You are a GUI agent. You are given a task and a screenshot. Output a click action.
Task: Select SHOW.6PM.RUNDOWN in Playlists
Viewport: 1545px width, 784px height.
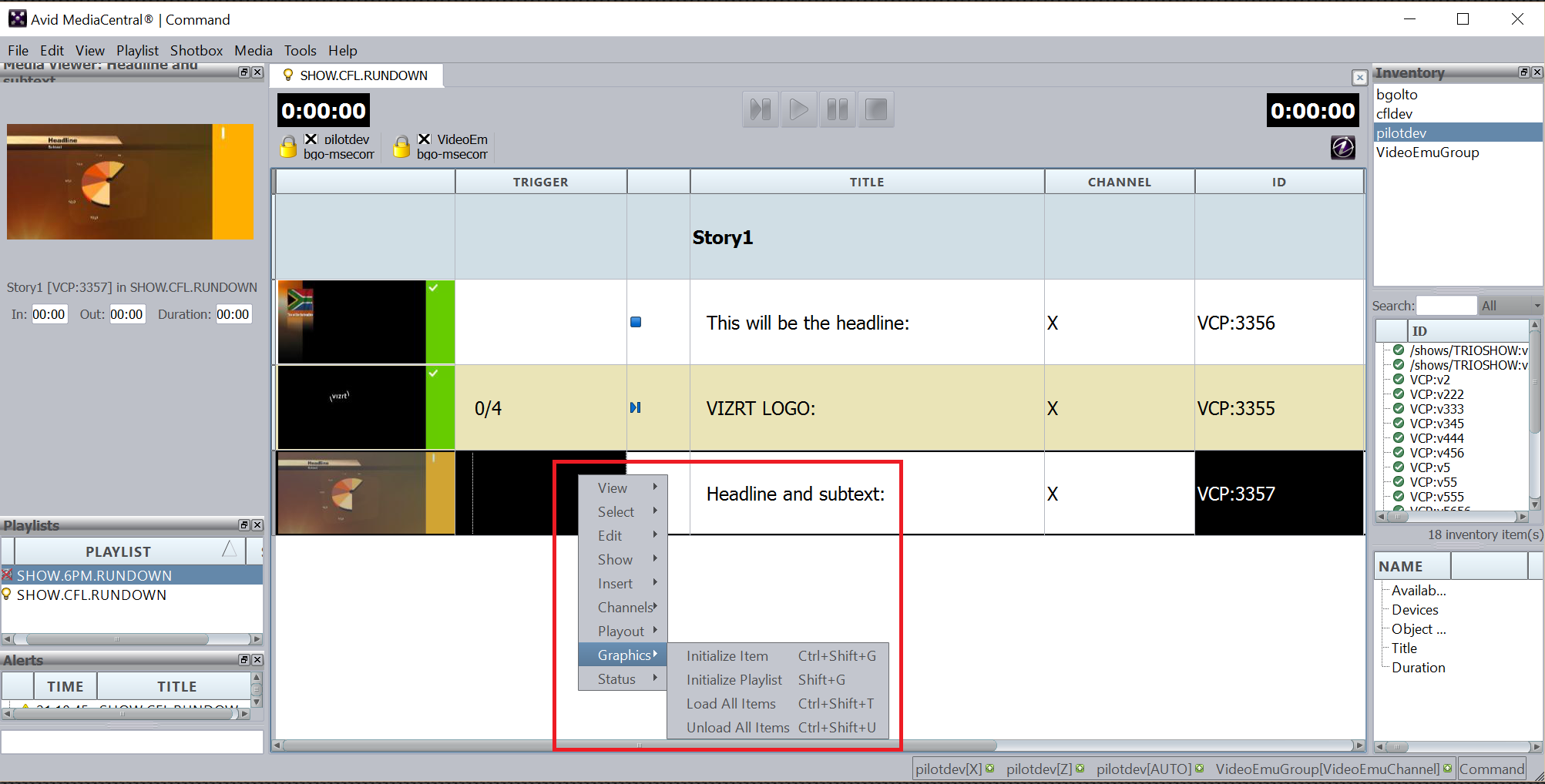pos(132,575)
